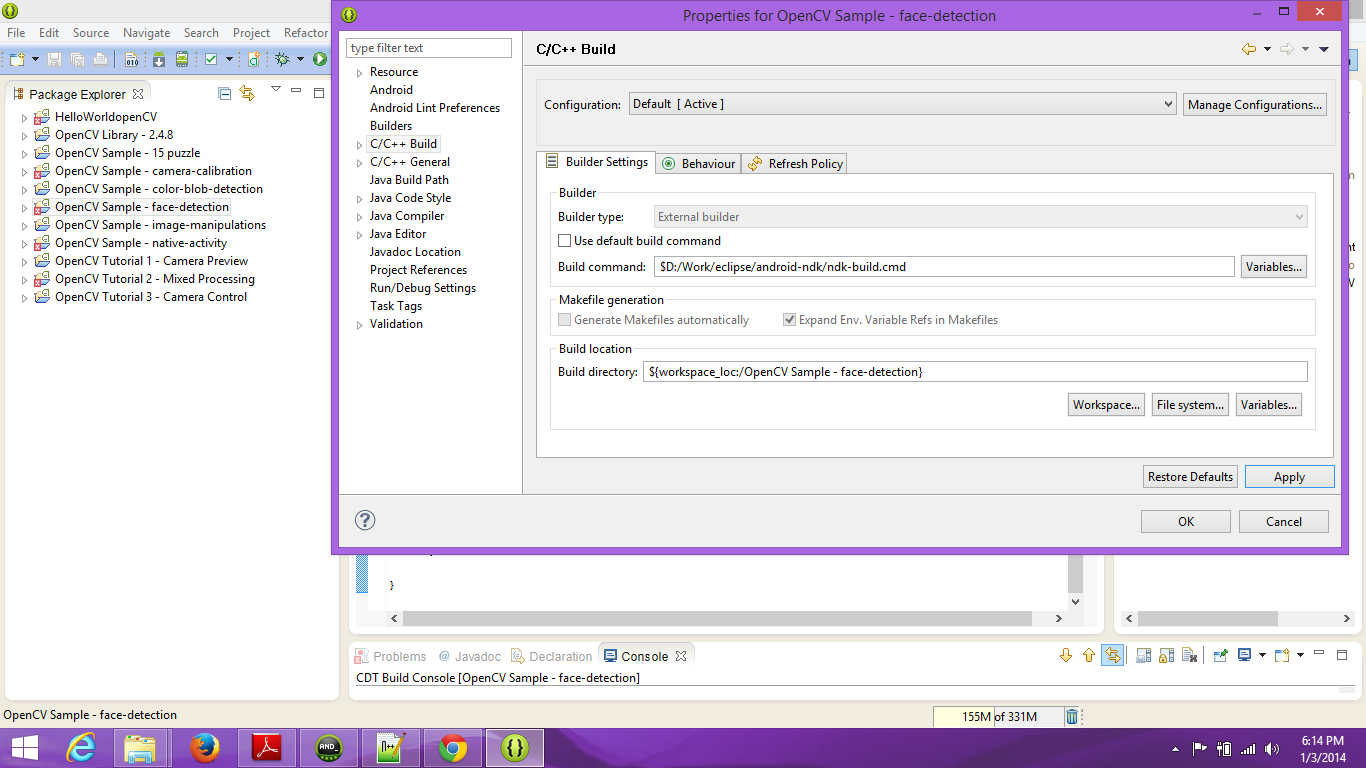The width and height of the screenshot is (1366, 768).
Task: Open the Problems tab
Action: (390, 657)
